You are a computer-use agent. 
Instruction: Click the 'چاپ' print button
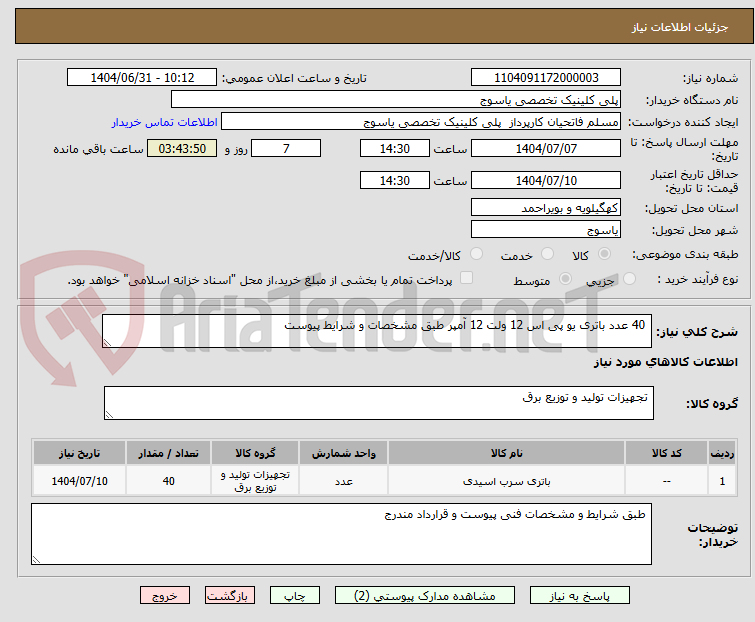click(295, 596)
